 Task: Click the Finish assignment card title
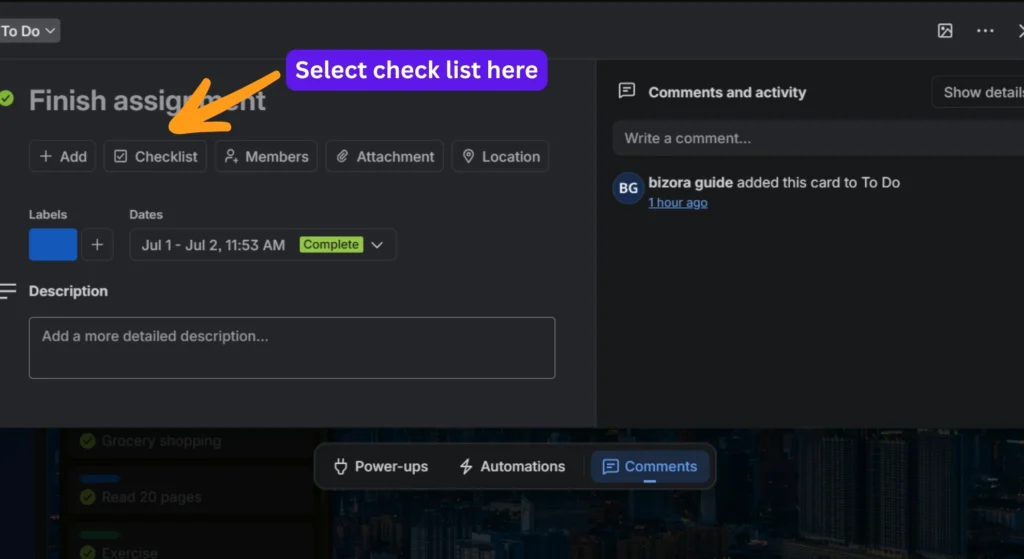[147, 101]
